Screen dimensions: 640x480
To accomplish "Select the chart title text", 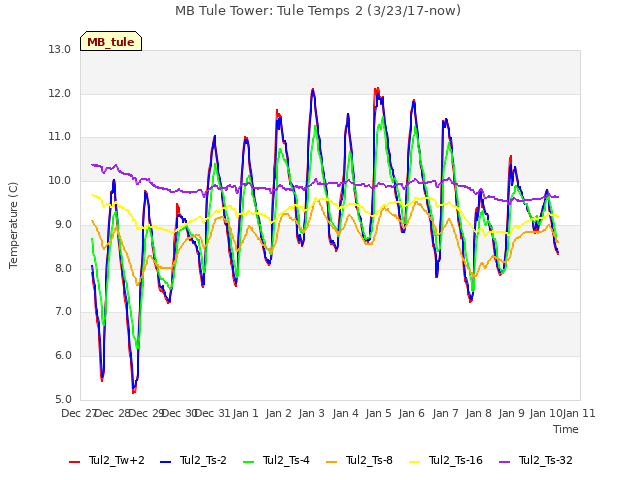I will click(x=318, y=11).
